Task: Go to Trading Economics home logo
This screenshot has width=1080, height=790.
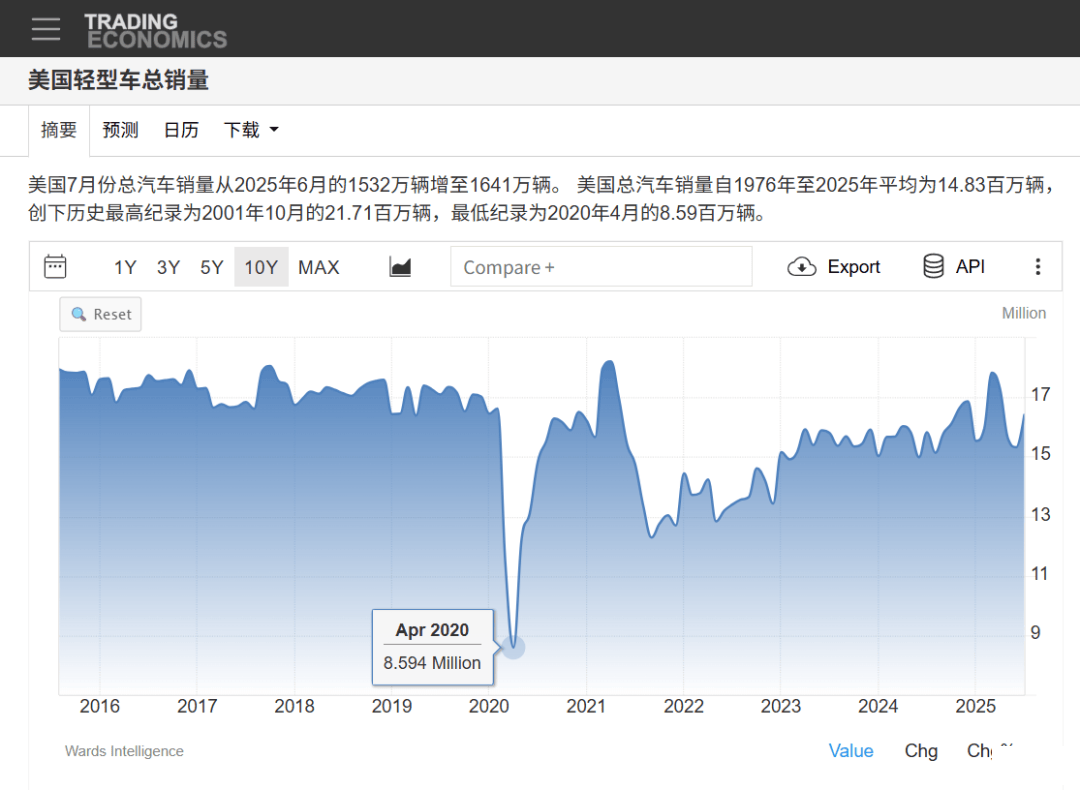Action: tap(156, 31)
